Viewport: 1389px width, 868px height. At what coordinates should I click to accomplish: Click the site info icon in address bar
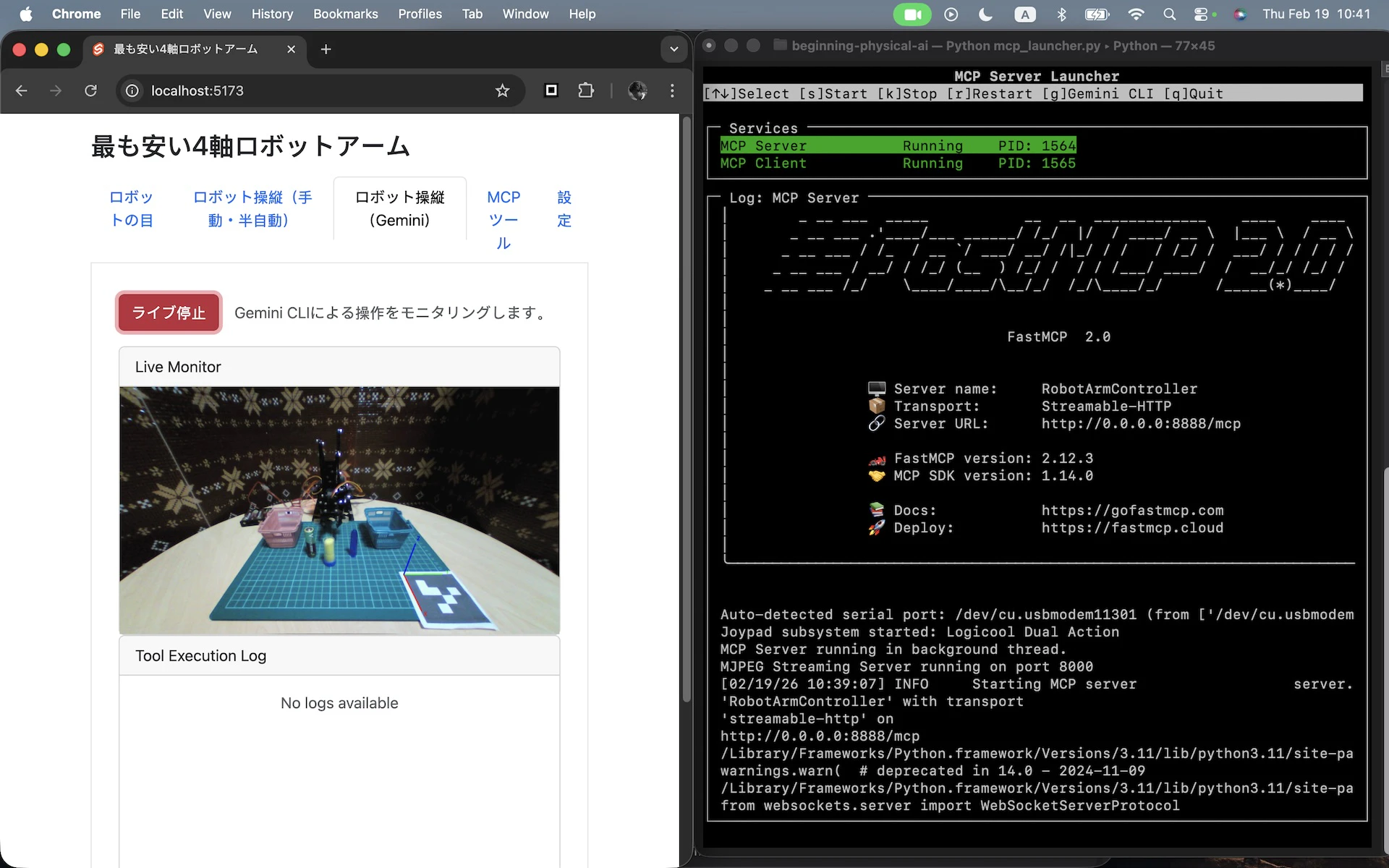tap(132, 90)
